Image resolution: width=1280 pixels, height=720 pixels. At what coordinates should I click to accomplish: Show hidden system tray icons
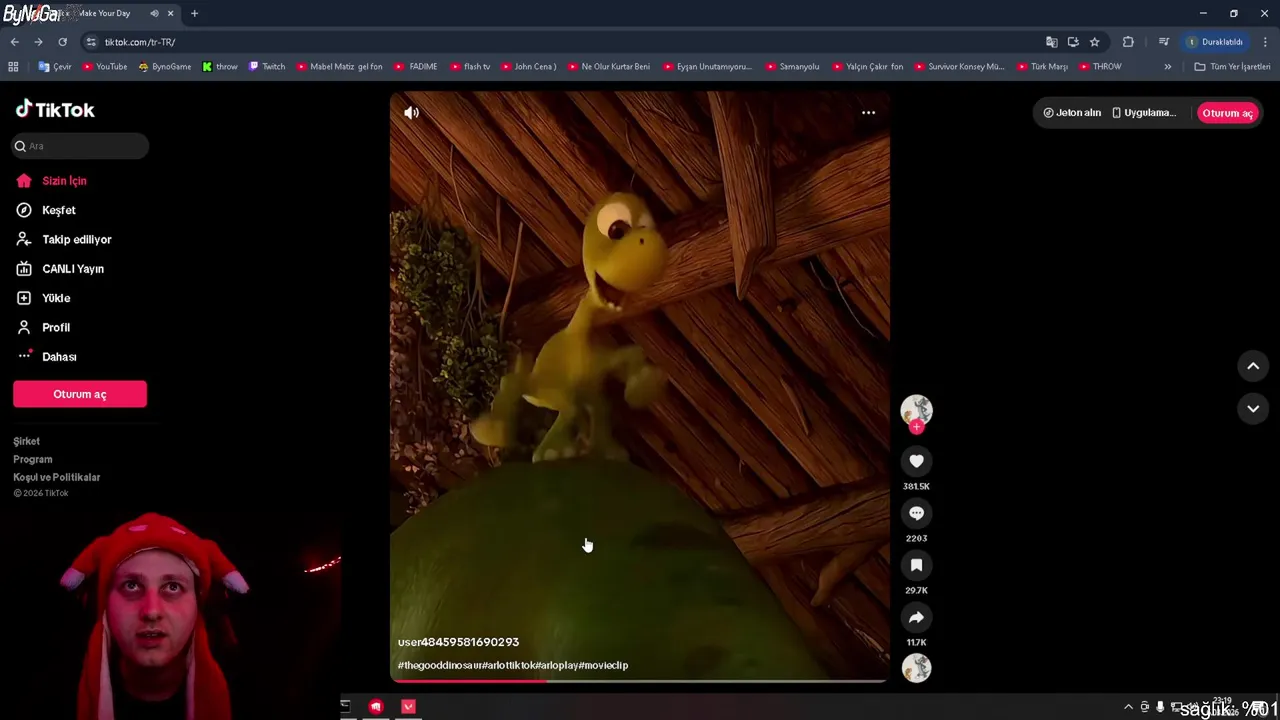1128,706
